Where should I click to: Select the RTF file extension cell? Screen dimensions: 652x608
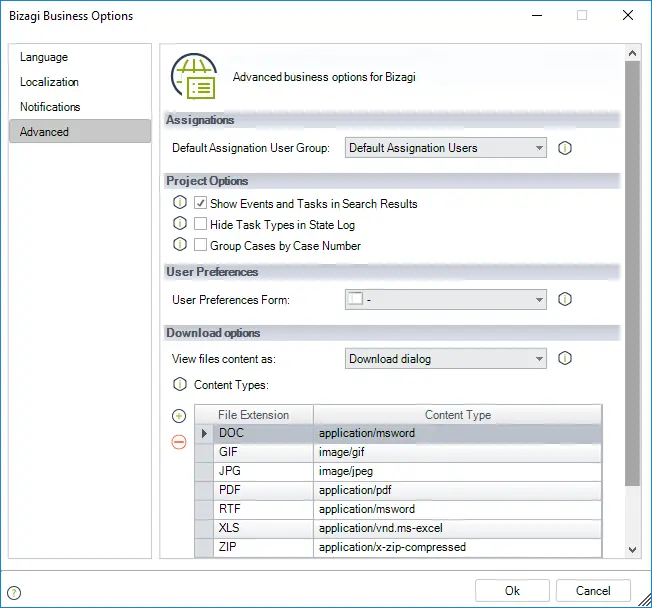(263, 509)
